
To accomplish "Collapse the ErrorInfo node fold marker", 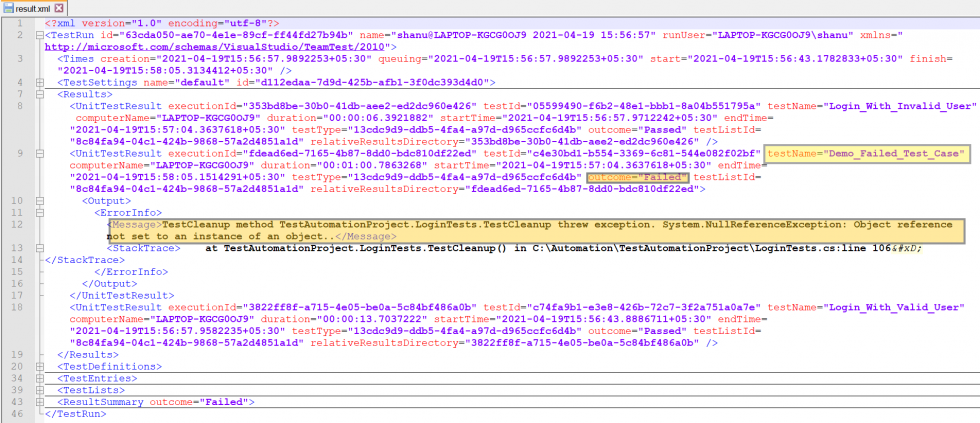I will tap(37, 213).
